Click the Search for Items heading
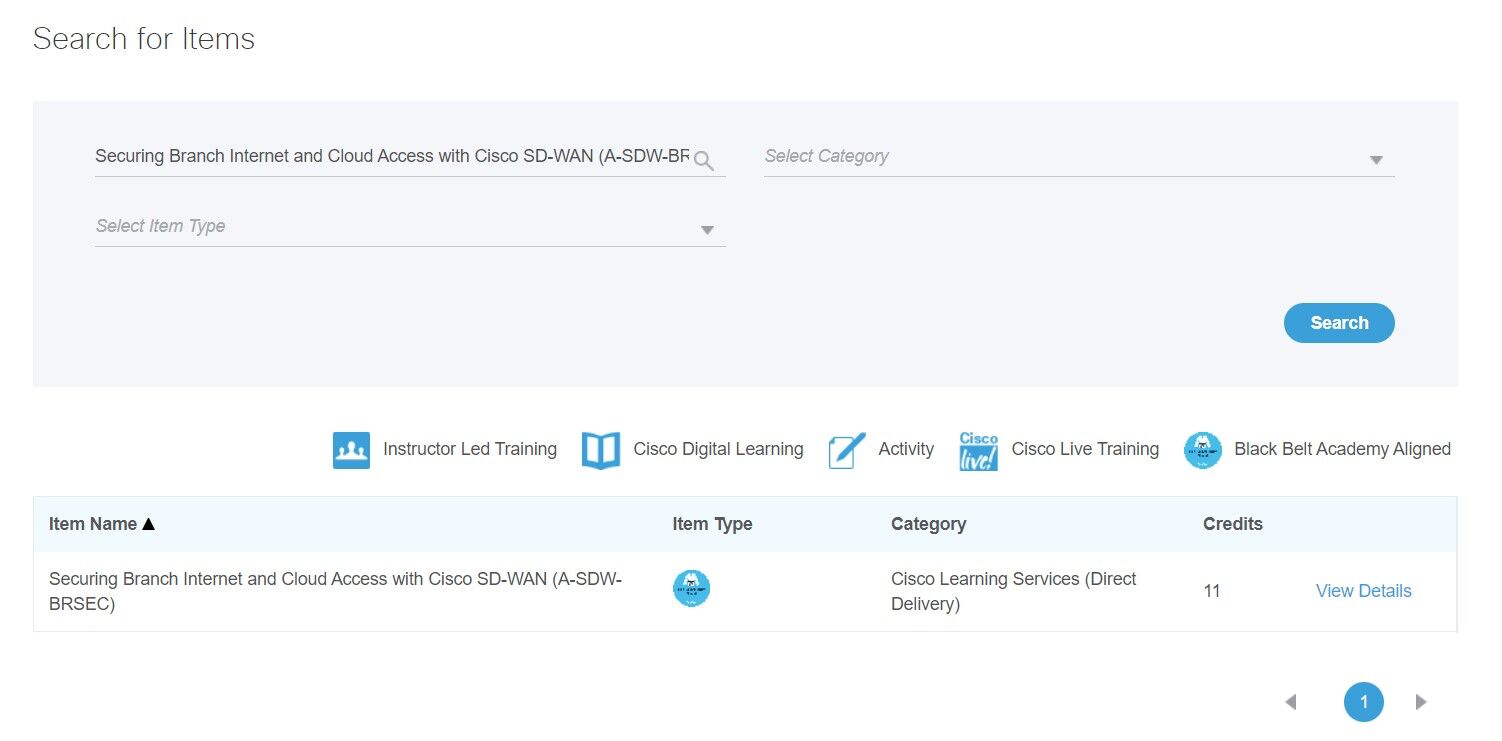The width and height of the screenshot is (1502, 741). 144,39
